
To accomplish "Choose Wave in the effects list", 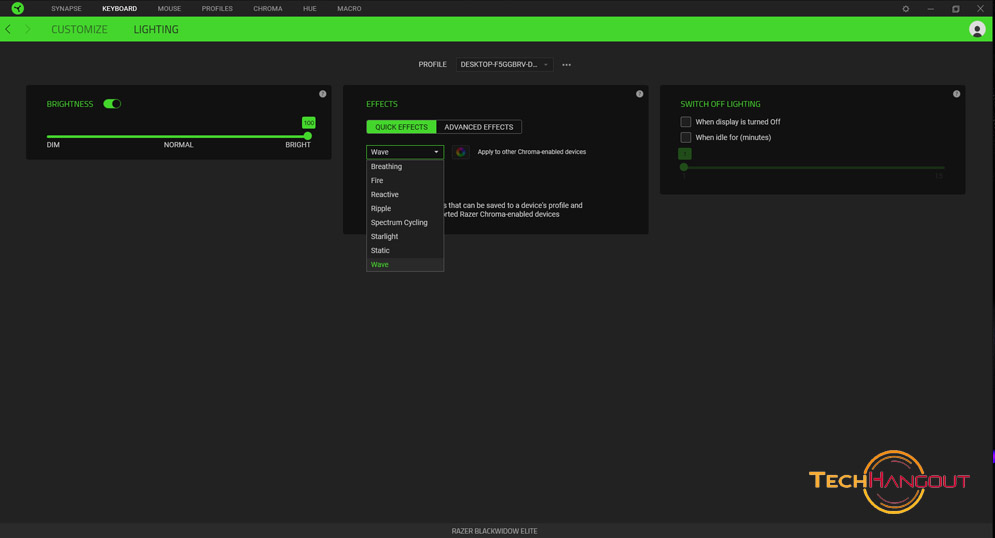I will click(x=405, y=264).
